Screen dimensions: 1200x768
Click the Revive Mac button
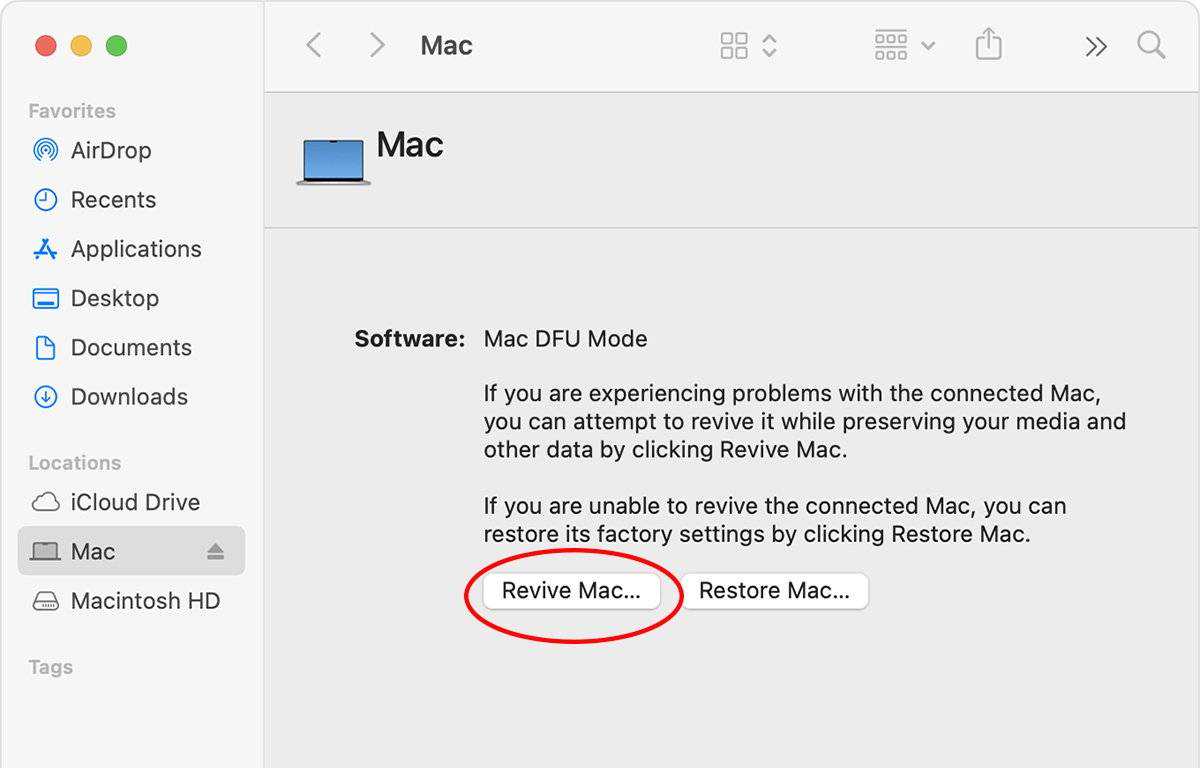click(x=571, y=591)
